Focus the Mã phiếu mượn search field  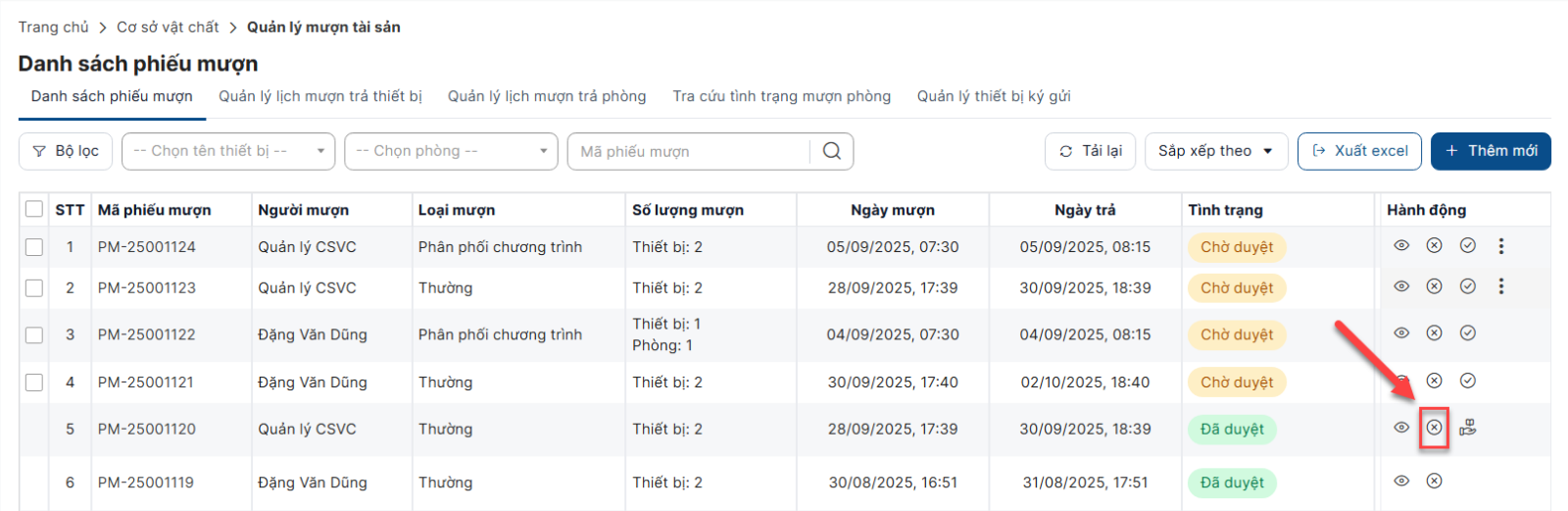tap(691, 151)
